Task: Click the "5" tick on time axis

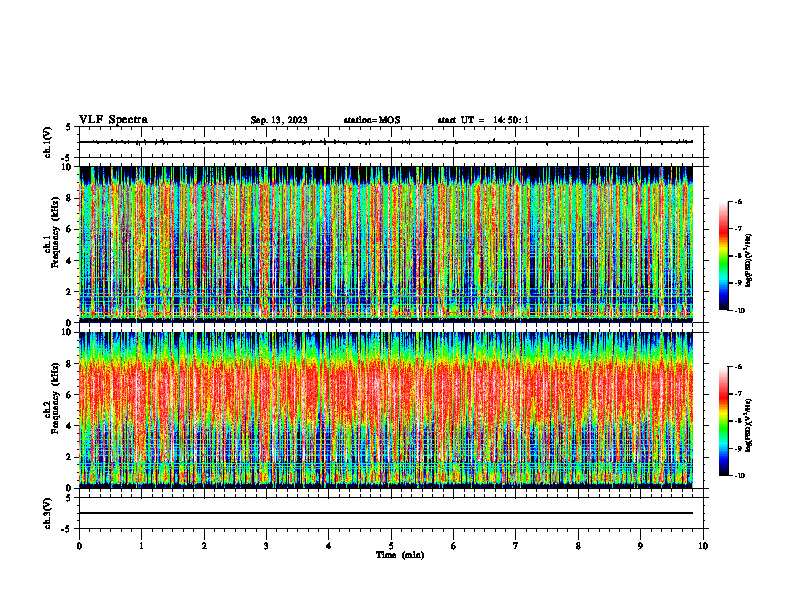Action: (391, 546)
